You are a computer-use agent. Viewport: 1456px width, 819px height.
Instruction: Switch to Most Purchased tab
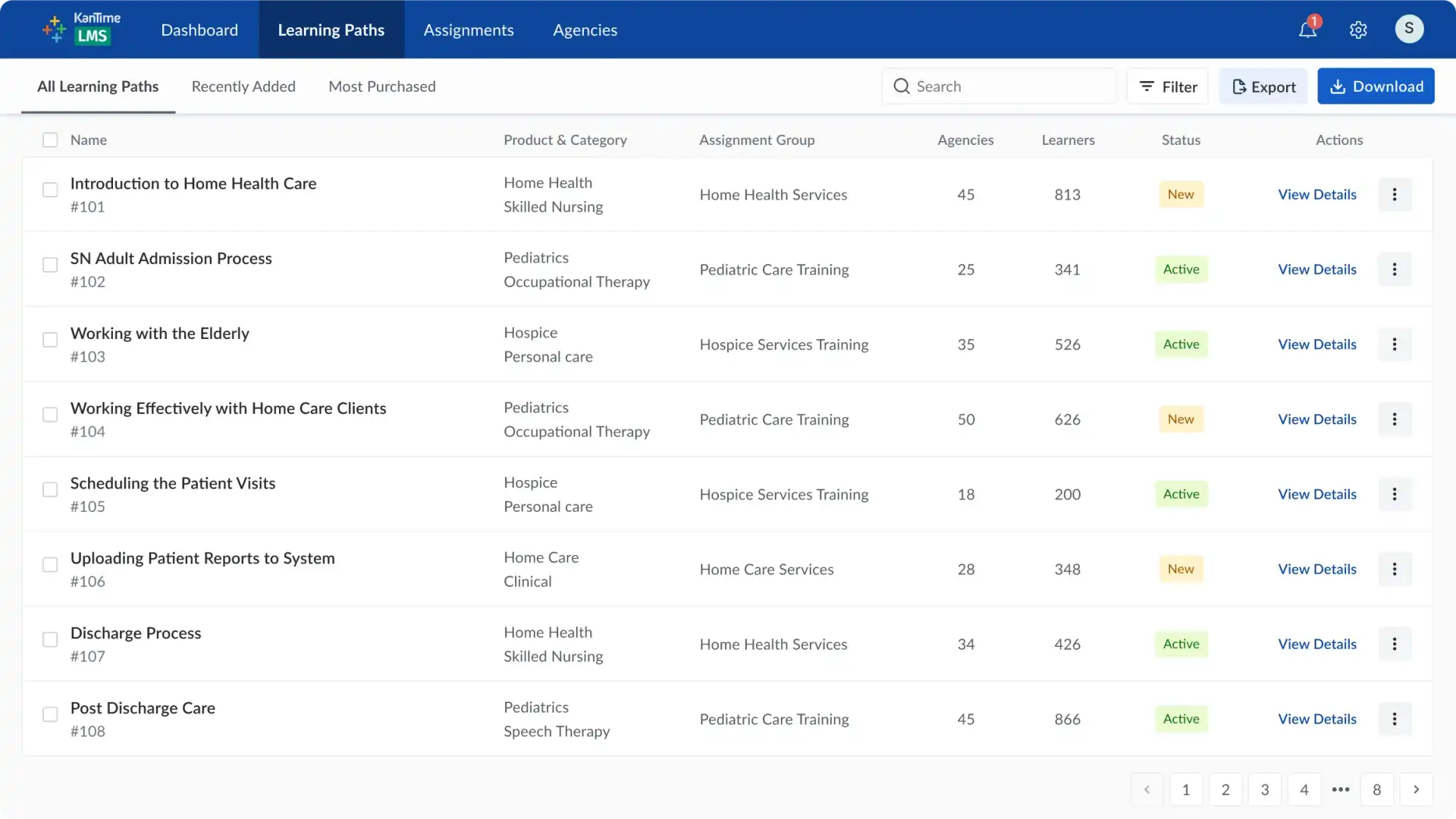coord(382,86)
